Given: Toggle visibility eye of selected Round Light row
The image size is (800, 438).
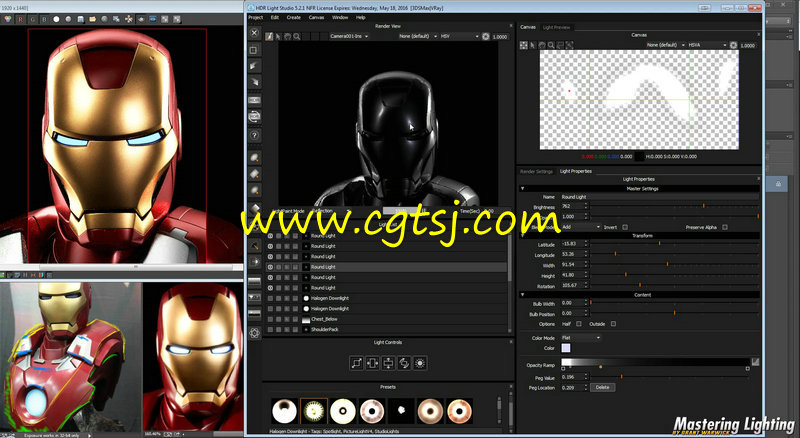Looking at the screenshot, I should pyautogui.click(x=270, y=267).
